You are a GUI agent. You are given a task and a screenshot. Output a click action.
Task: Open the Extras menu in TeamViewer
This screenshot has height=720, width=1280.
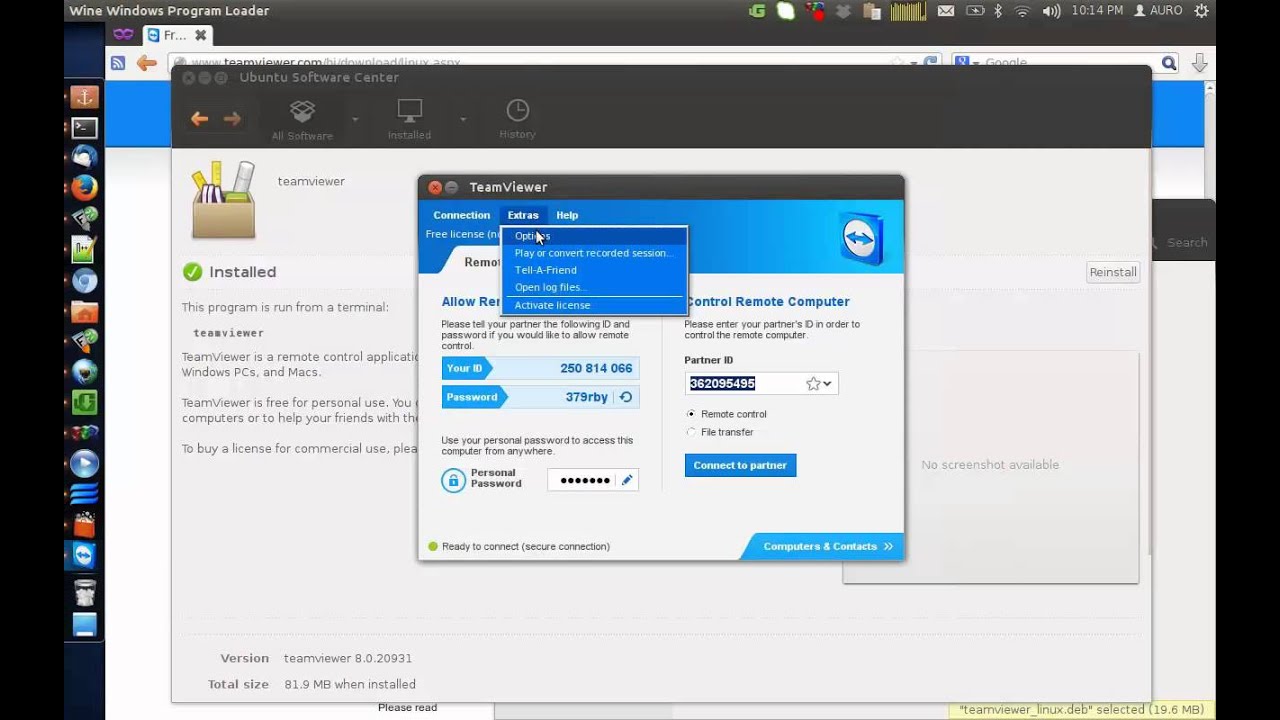(x=522, y=215)
